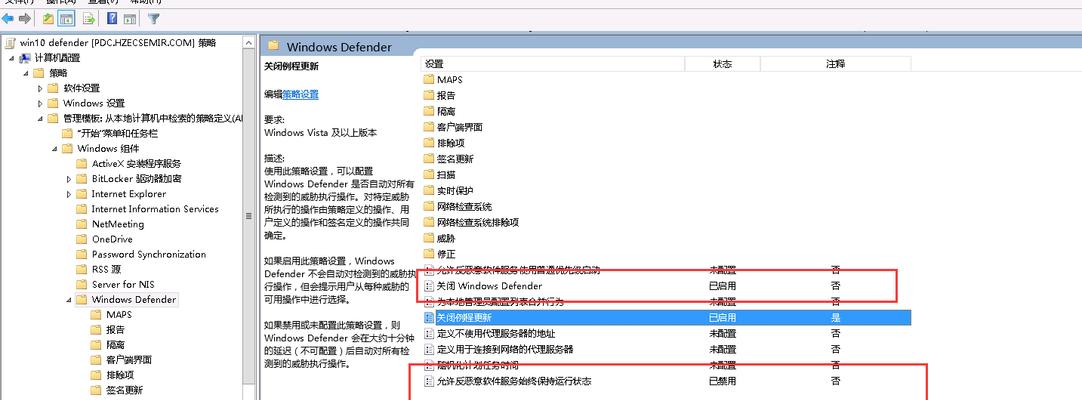Click the folder icon beside Server for NIS
The height and width of the screenshot is (400, 1082).
81,285
